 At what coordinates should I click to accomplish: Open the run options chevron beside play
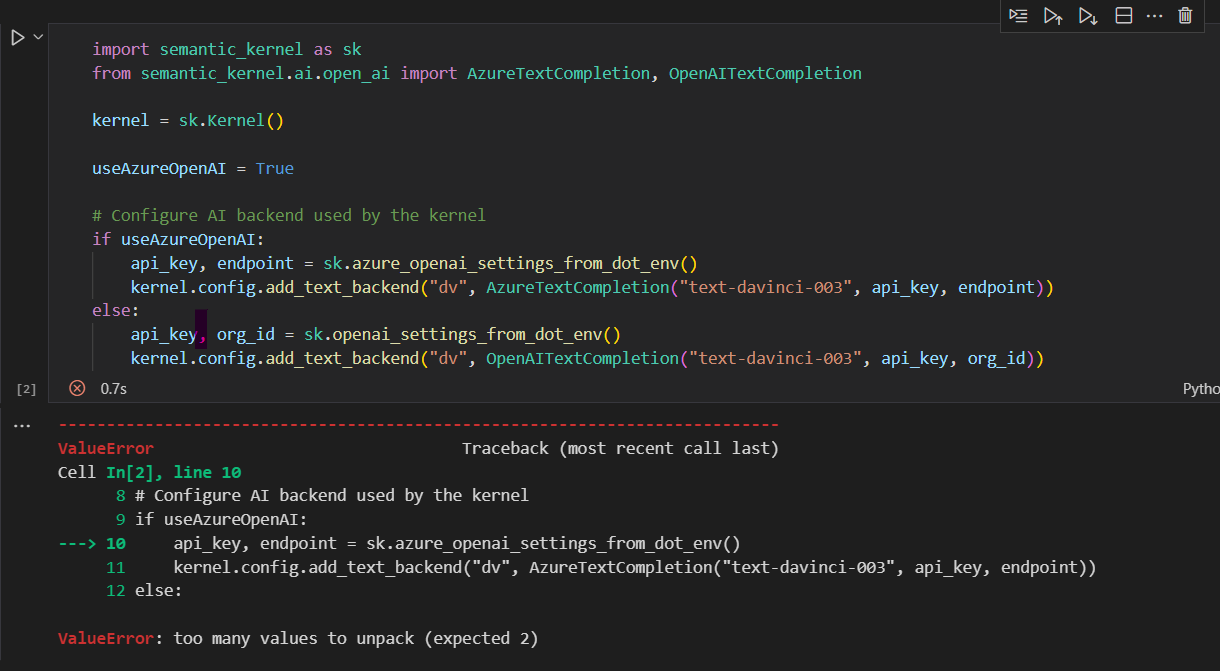click(39, 37)
